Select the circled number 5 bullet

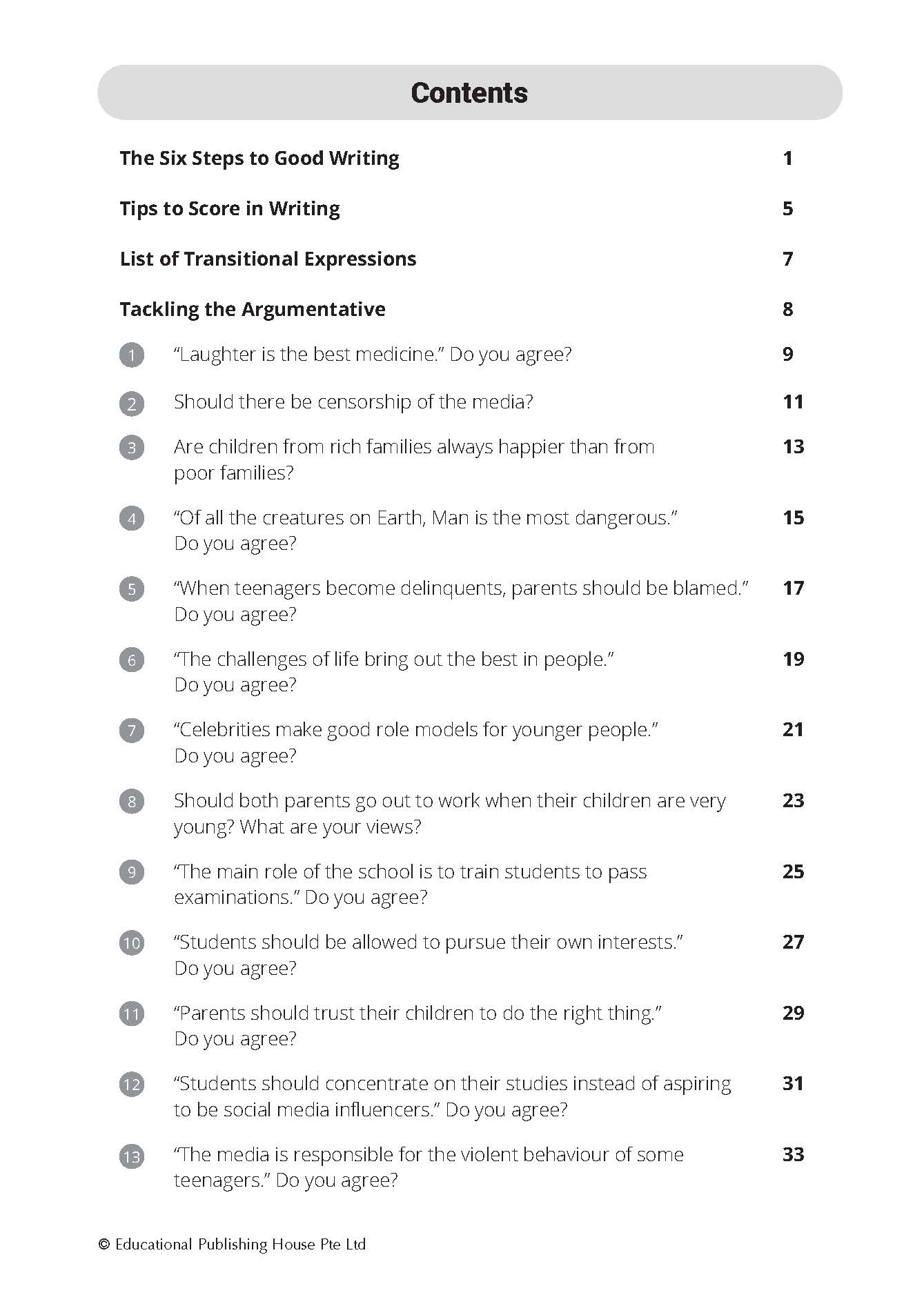pos(132,589)
